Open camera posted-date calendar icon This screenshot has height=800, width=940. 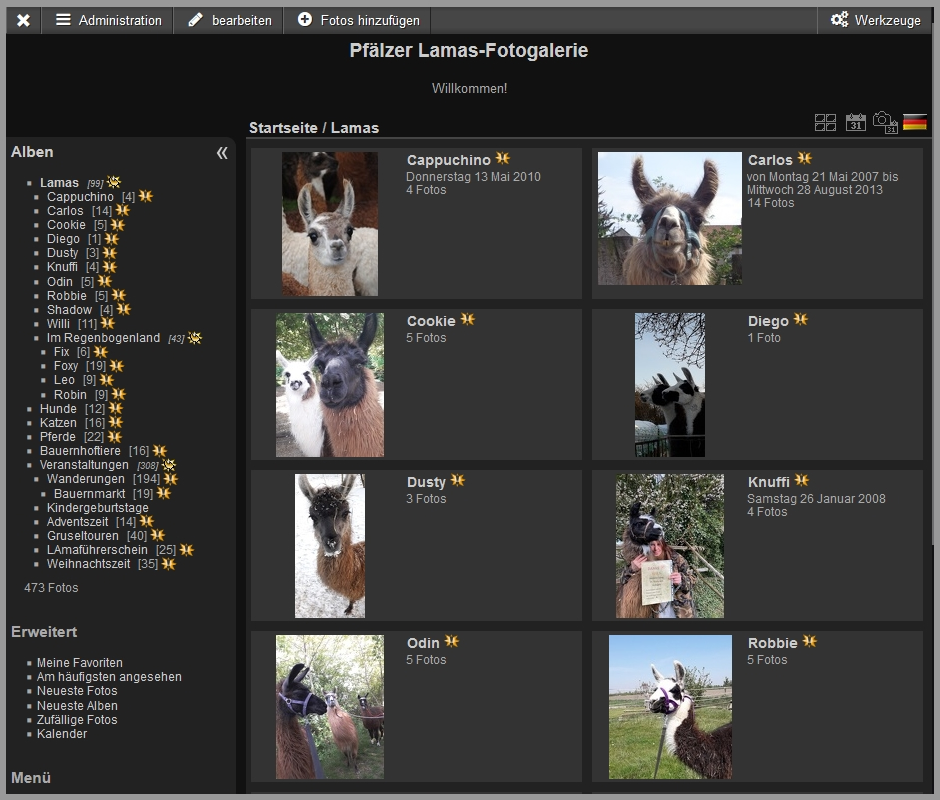(883, 123)
